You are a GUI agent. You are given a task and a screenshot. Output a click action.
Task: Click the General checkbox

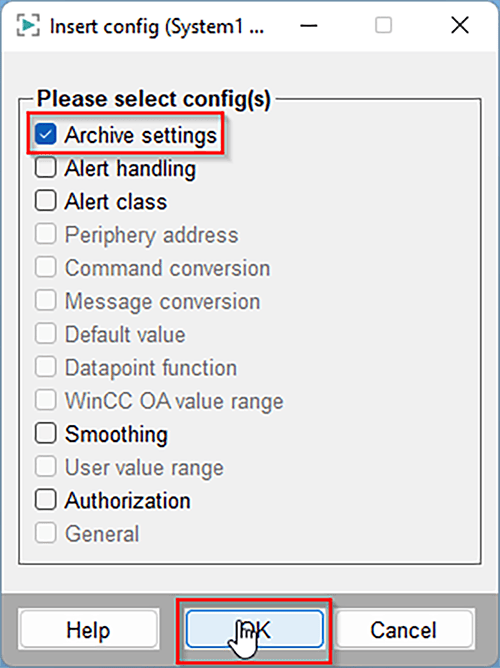(46, 533)
